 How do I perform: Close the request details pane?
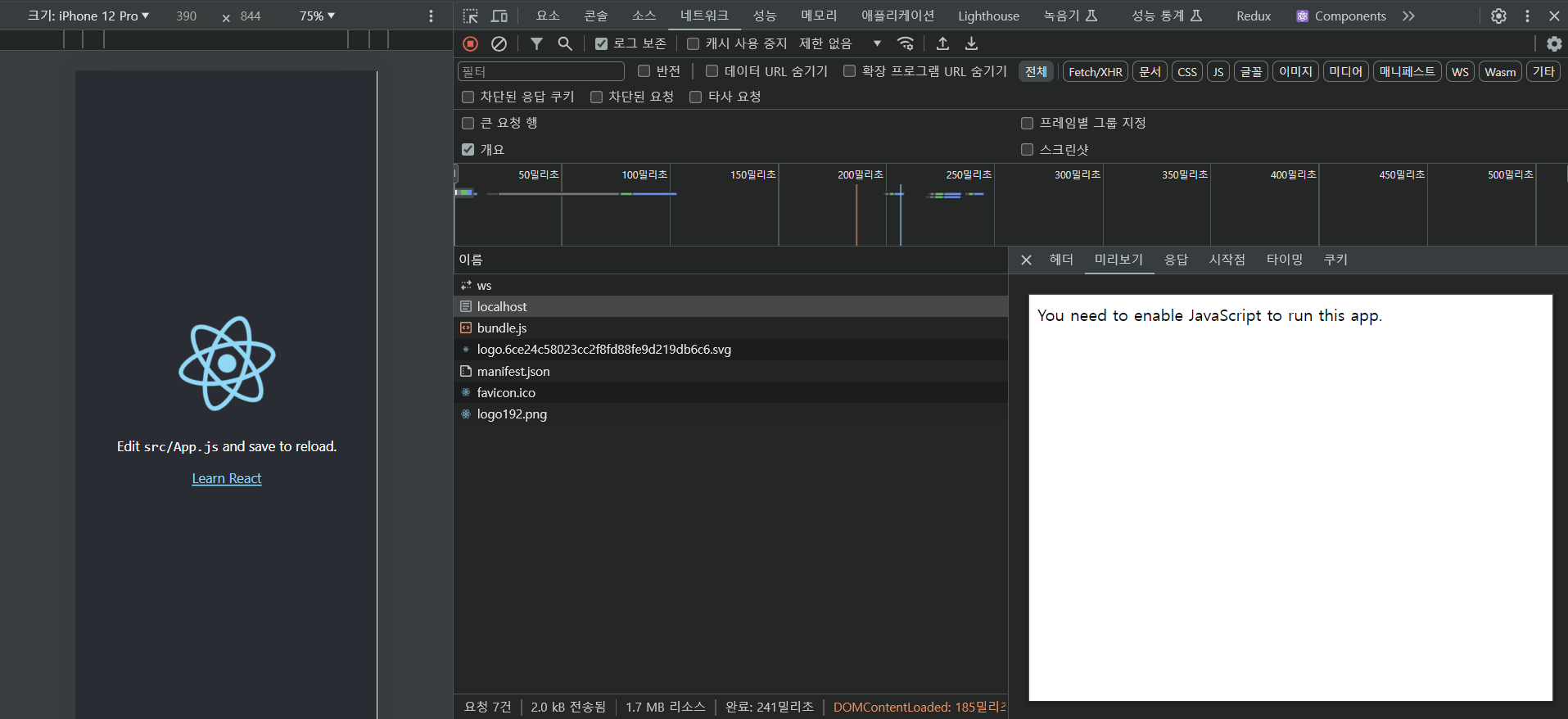coord(1026,260)
